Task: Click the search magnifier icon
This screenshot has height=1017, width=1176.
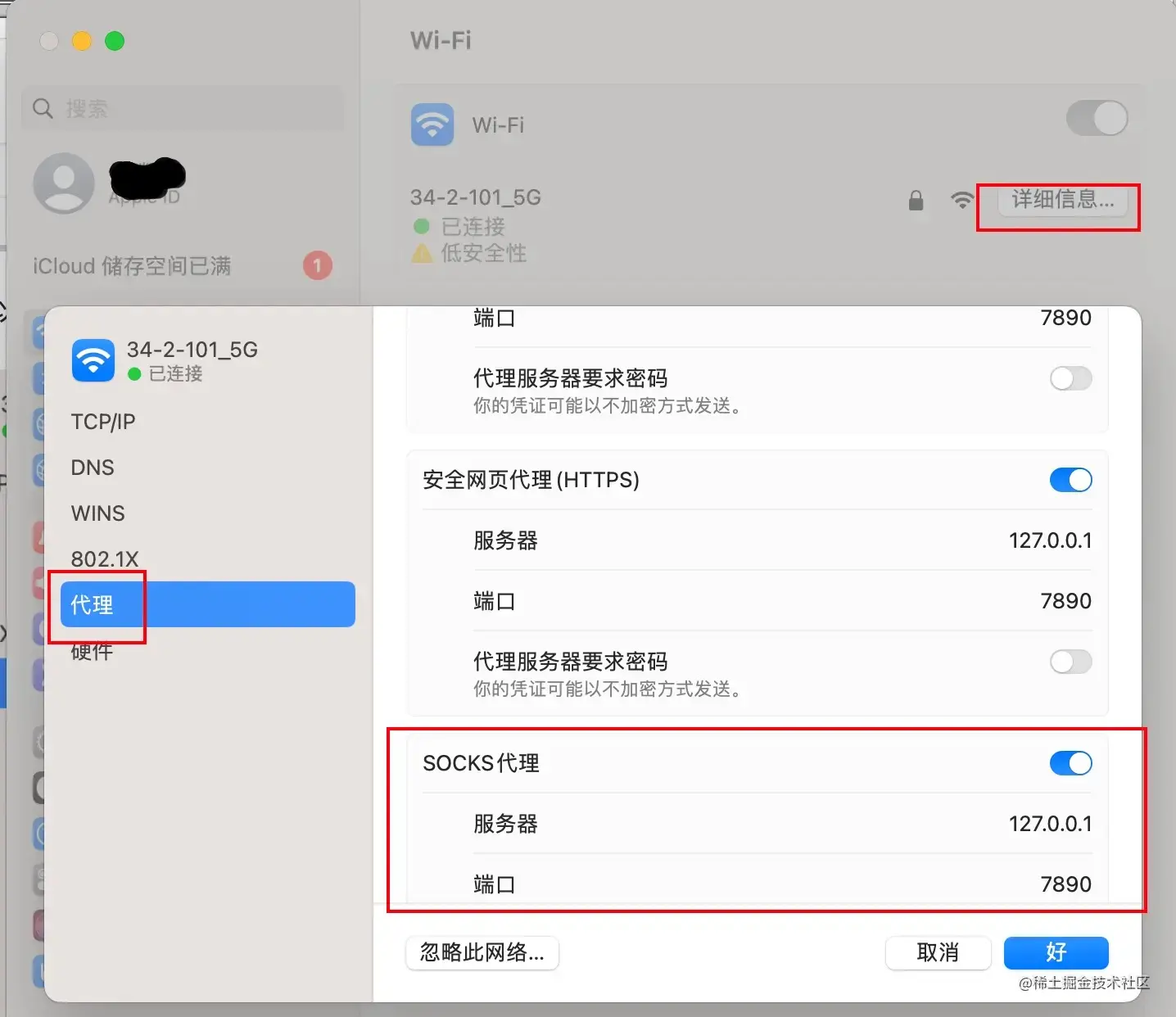Action: point(43,108)
